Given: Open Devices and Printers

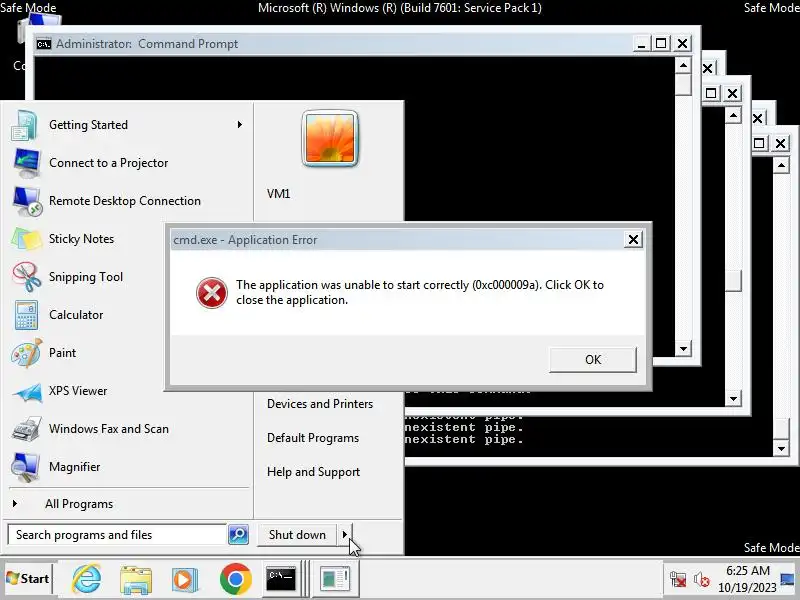Looking at the screenshot, I should (320, 404).
